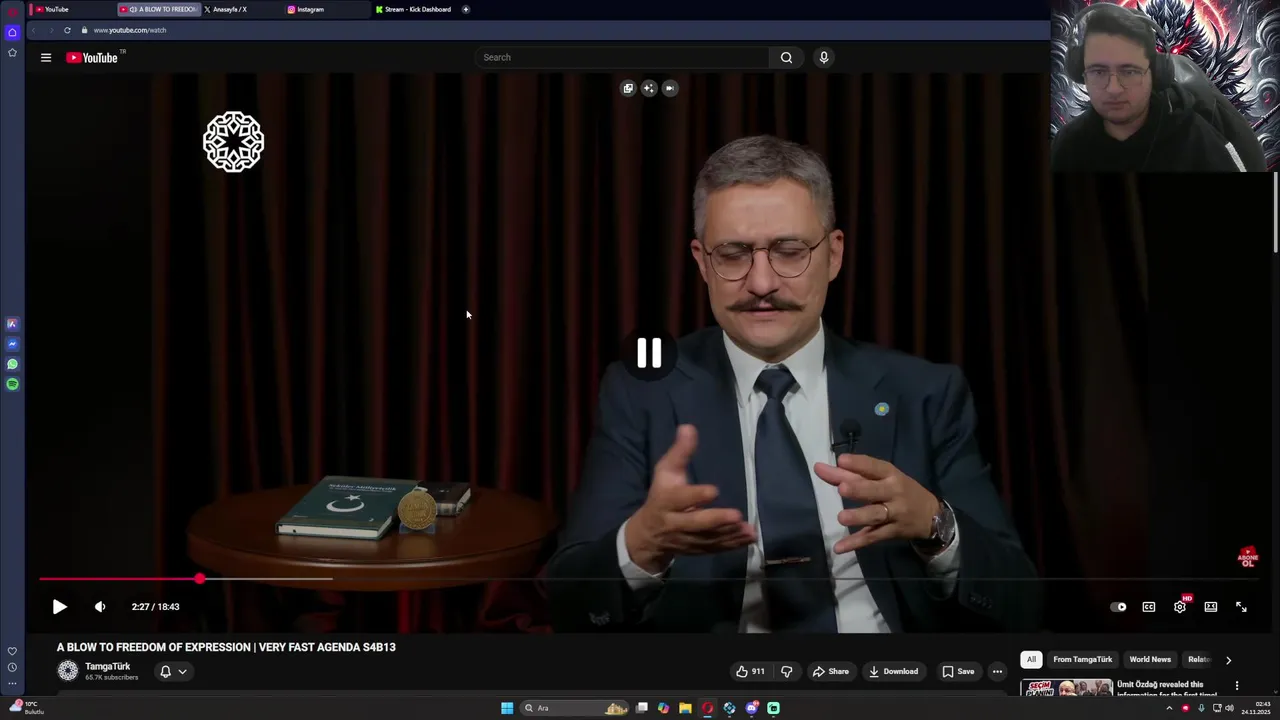Open sidebar history clock icon

(12, 667)
